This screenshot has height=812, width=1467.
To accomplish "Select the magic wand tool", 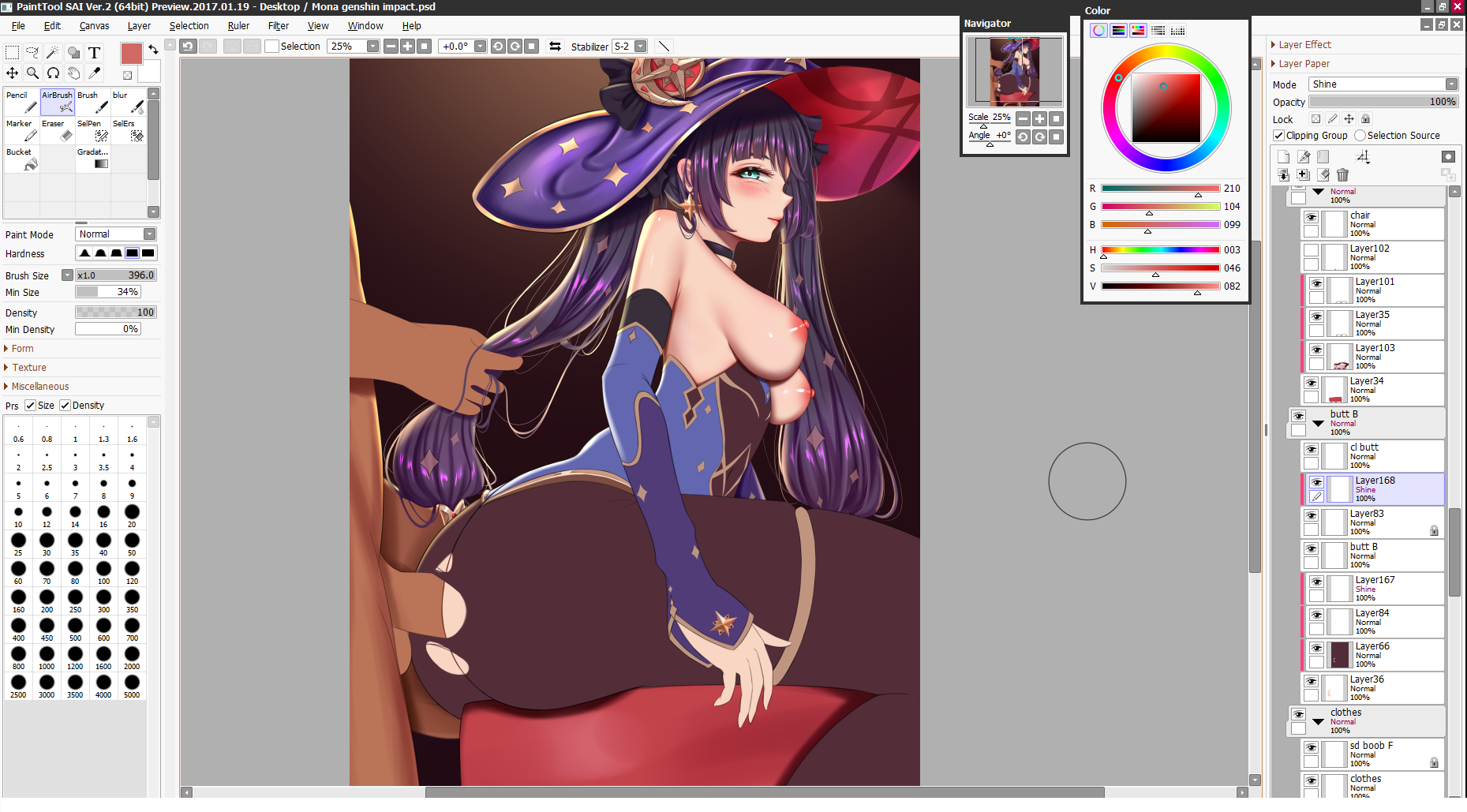I will click(x=53, y=53).
